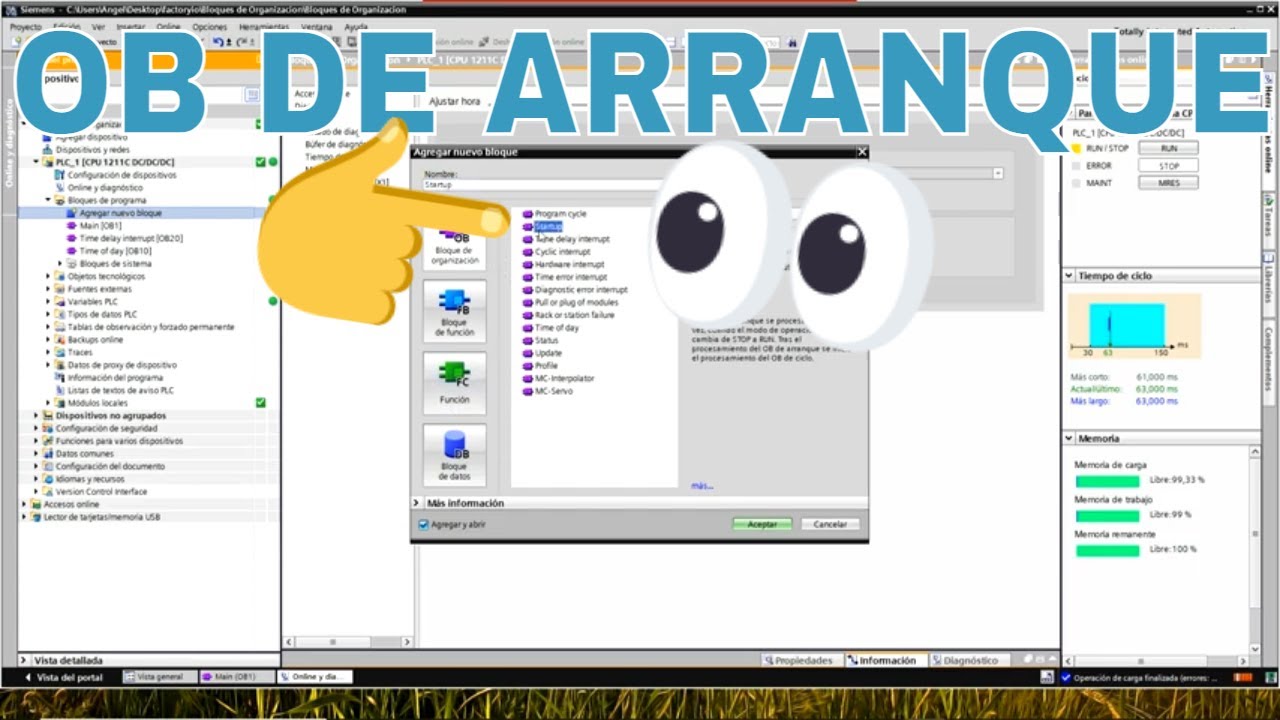Screen dimensions: 1280x720
Task: Open Online y diagnóstico tree item
Action: [x=105, y=188]
